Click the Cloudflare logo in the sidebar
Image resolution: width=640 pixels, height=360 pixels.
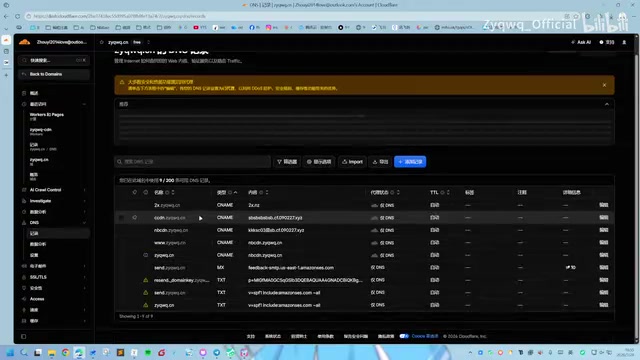(x=24, y=42)
